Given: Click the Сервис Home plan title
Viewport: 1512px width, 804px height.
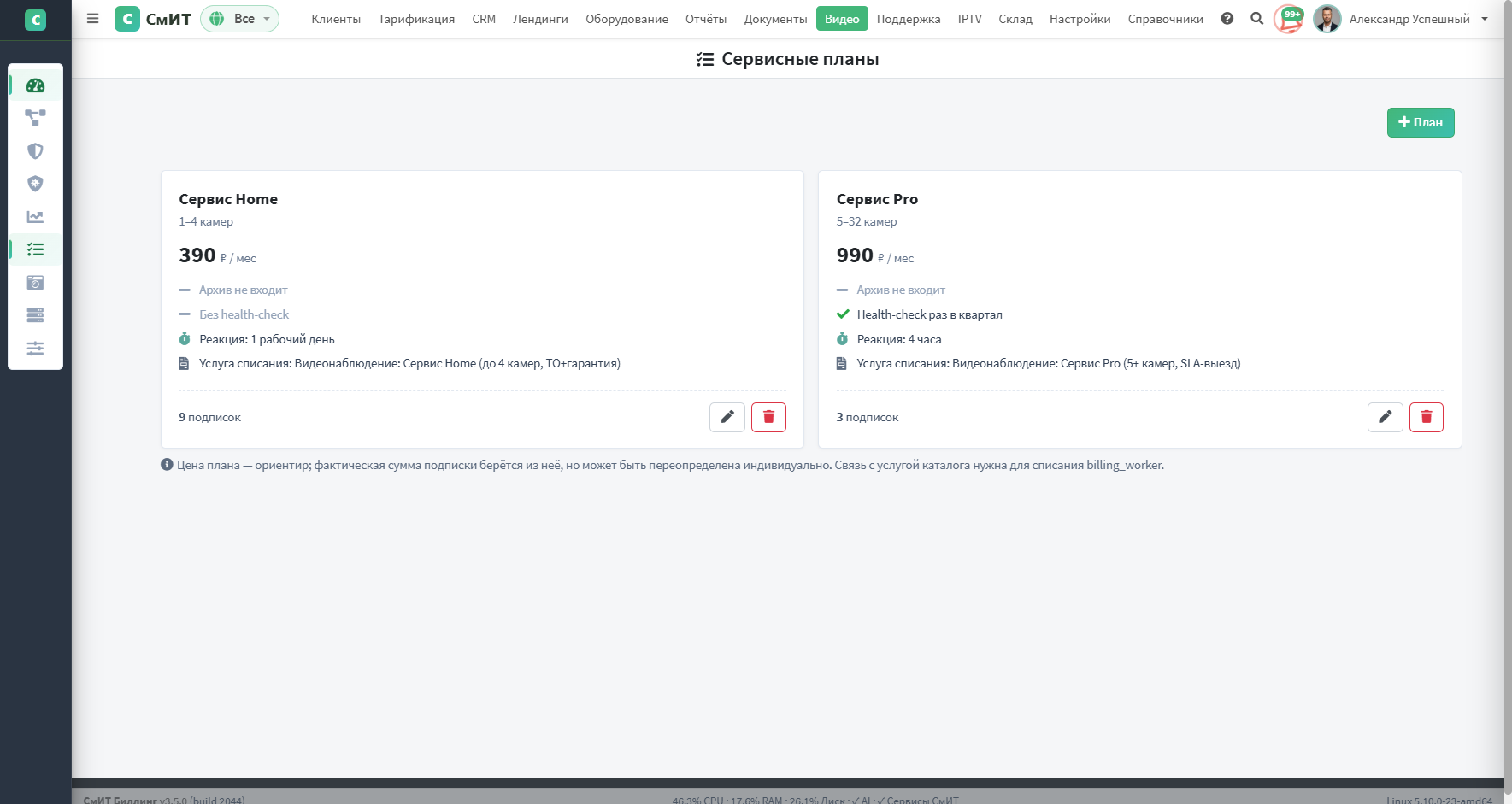Looking at the screenshot, I should tap(228, 199).
